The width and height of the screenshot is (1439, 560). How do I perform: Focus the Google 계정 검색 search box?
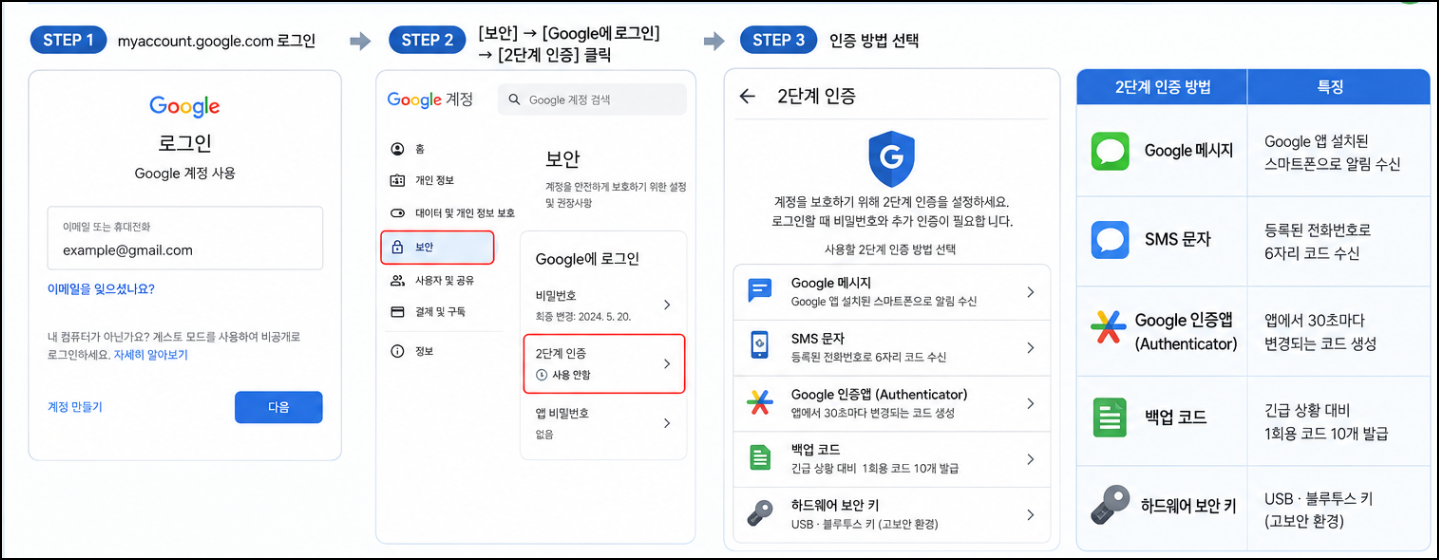point(592,100)
